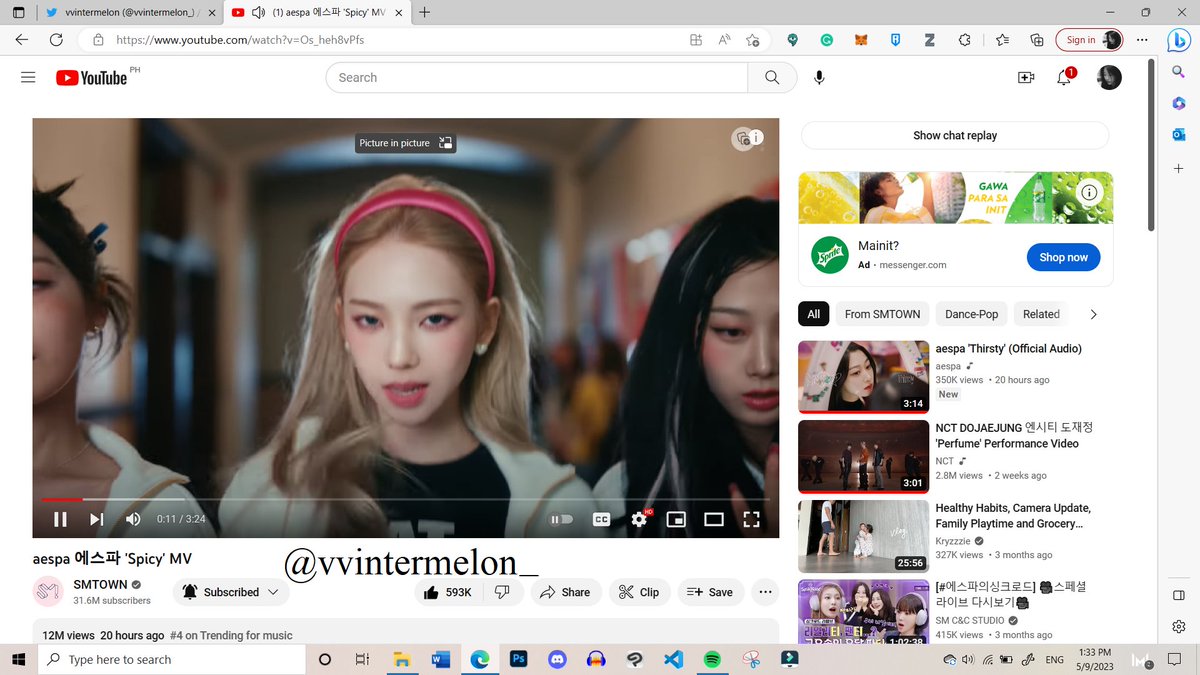Image resolution: width=1200 pixels, height=675 pixels.
Task: Open Discord from the taskbar
Action: 557,659
